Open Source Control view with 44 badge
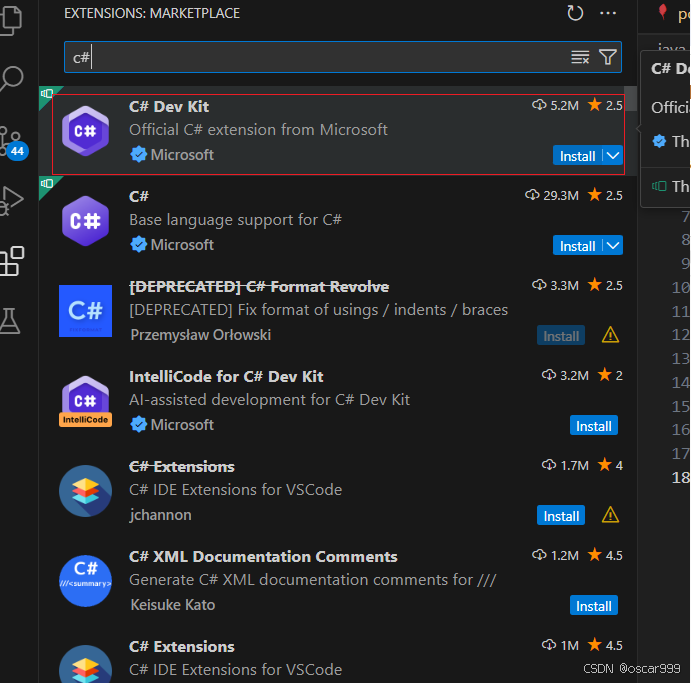The image size is (691, 683). click(13, 143)
